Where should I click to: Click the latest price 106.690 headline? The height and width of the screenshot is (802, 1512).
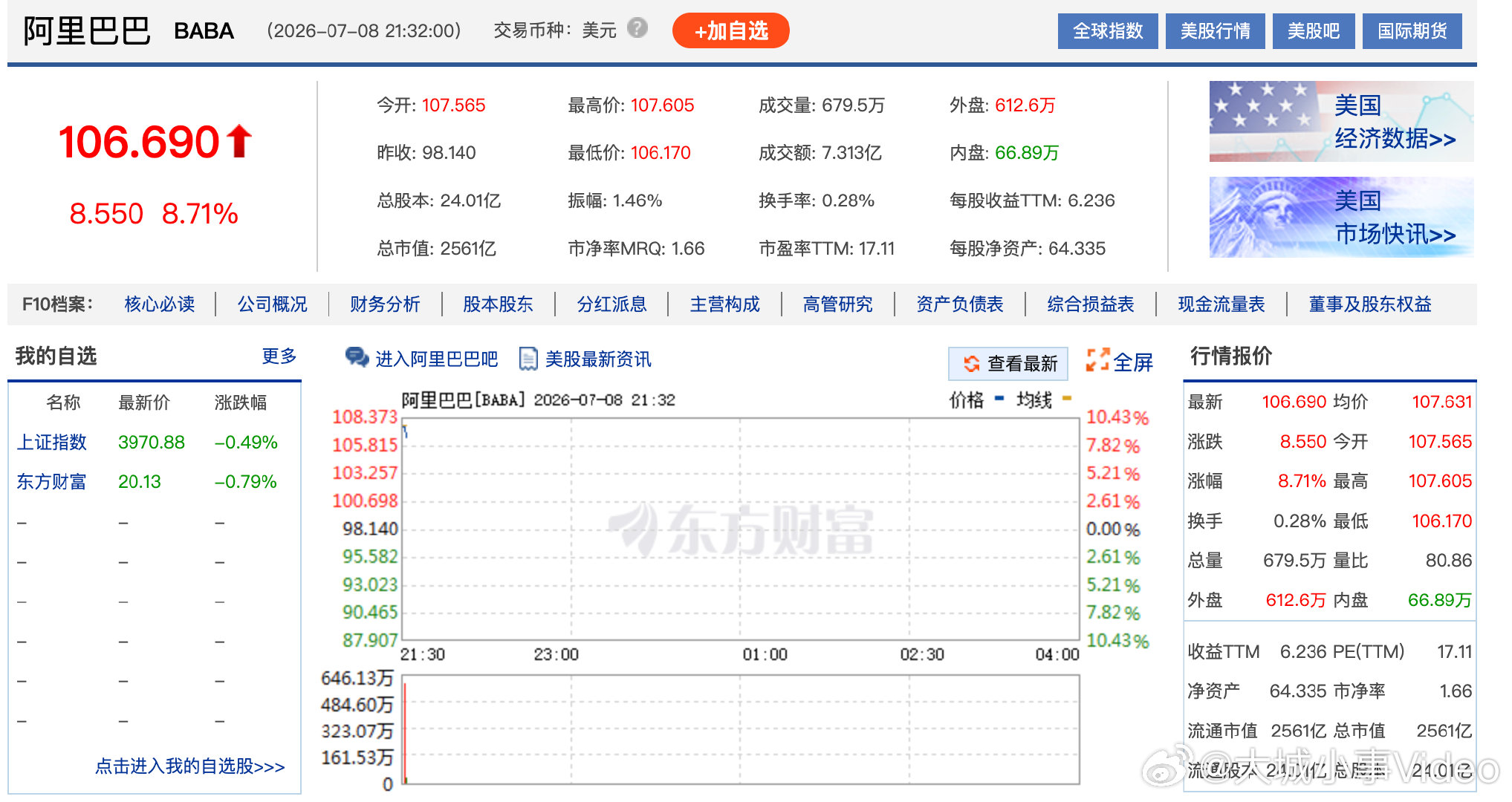139,141
